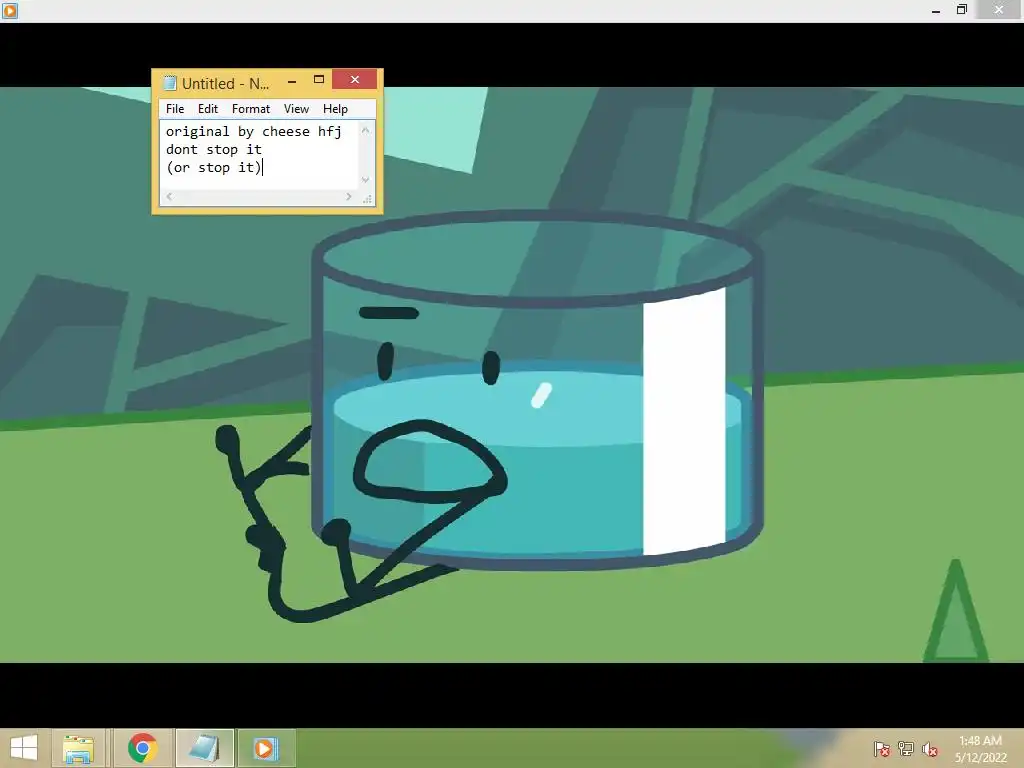
Task: Close the Untitled Notepad window
Action: 355,79
